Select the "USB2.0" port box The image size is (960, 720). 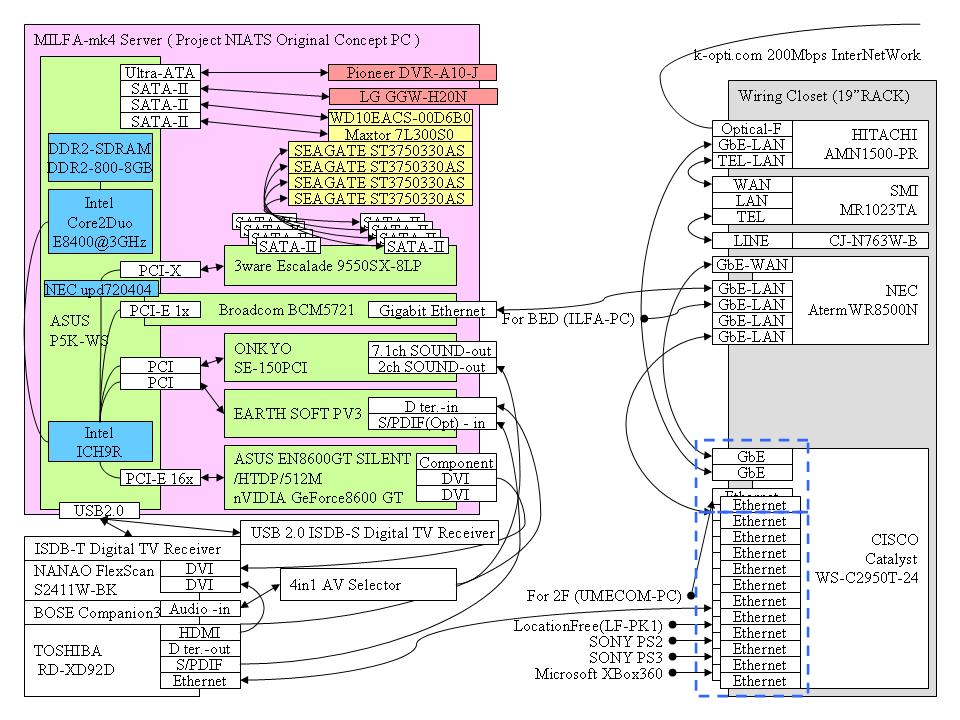(99, 510)
